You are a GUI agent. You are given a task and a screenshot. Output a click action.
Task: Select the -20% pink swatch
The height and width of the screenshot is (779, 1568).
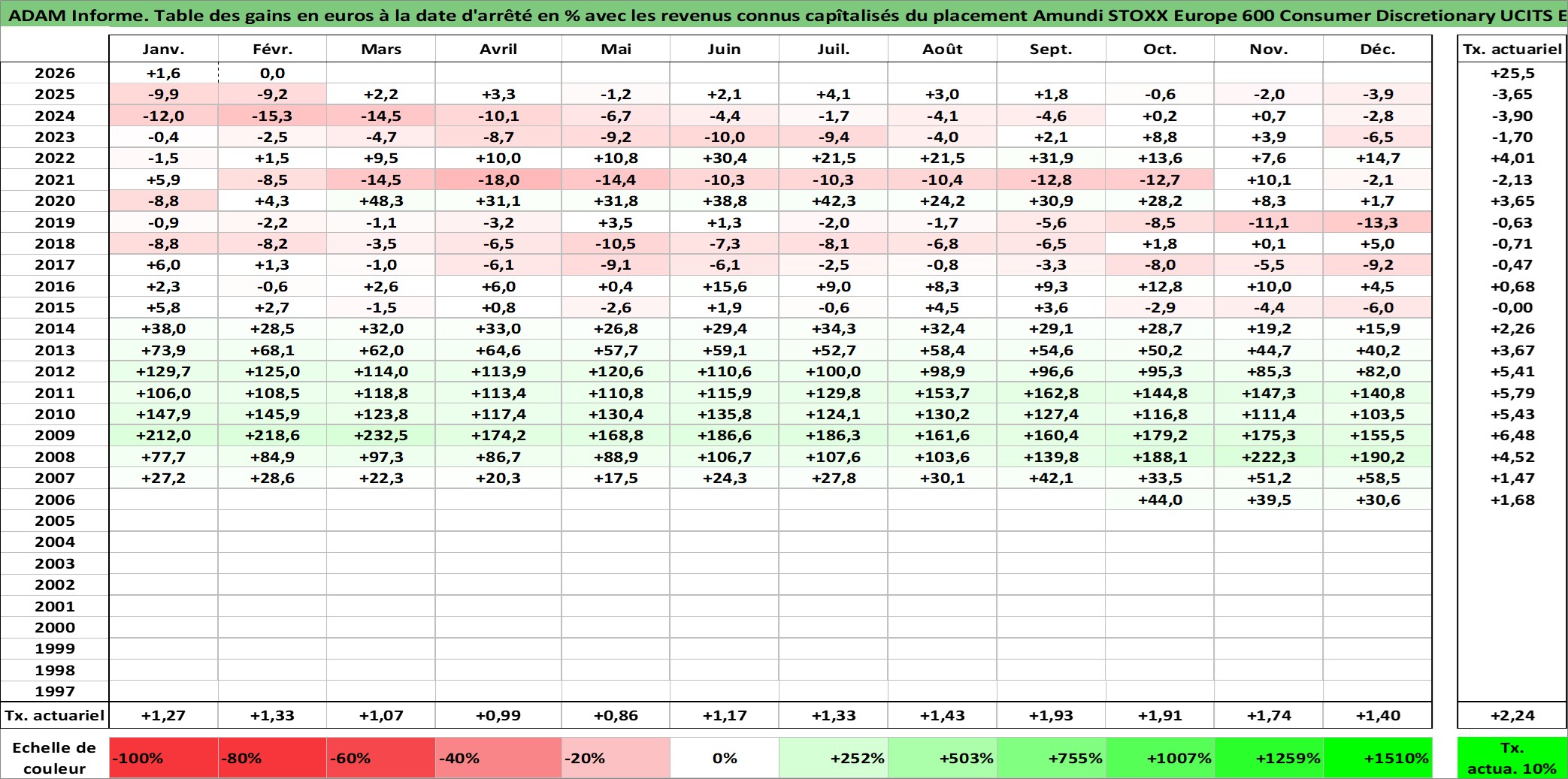616,758
